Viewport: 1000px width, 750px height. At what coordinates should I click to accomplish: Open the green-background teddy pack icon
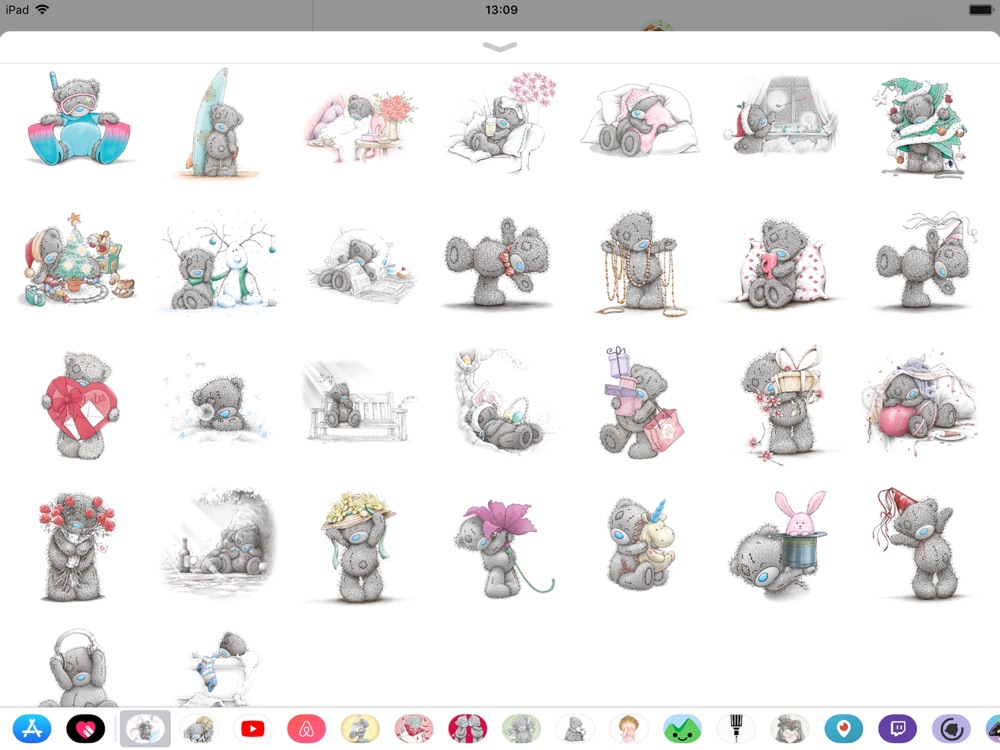coord(521,728)
